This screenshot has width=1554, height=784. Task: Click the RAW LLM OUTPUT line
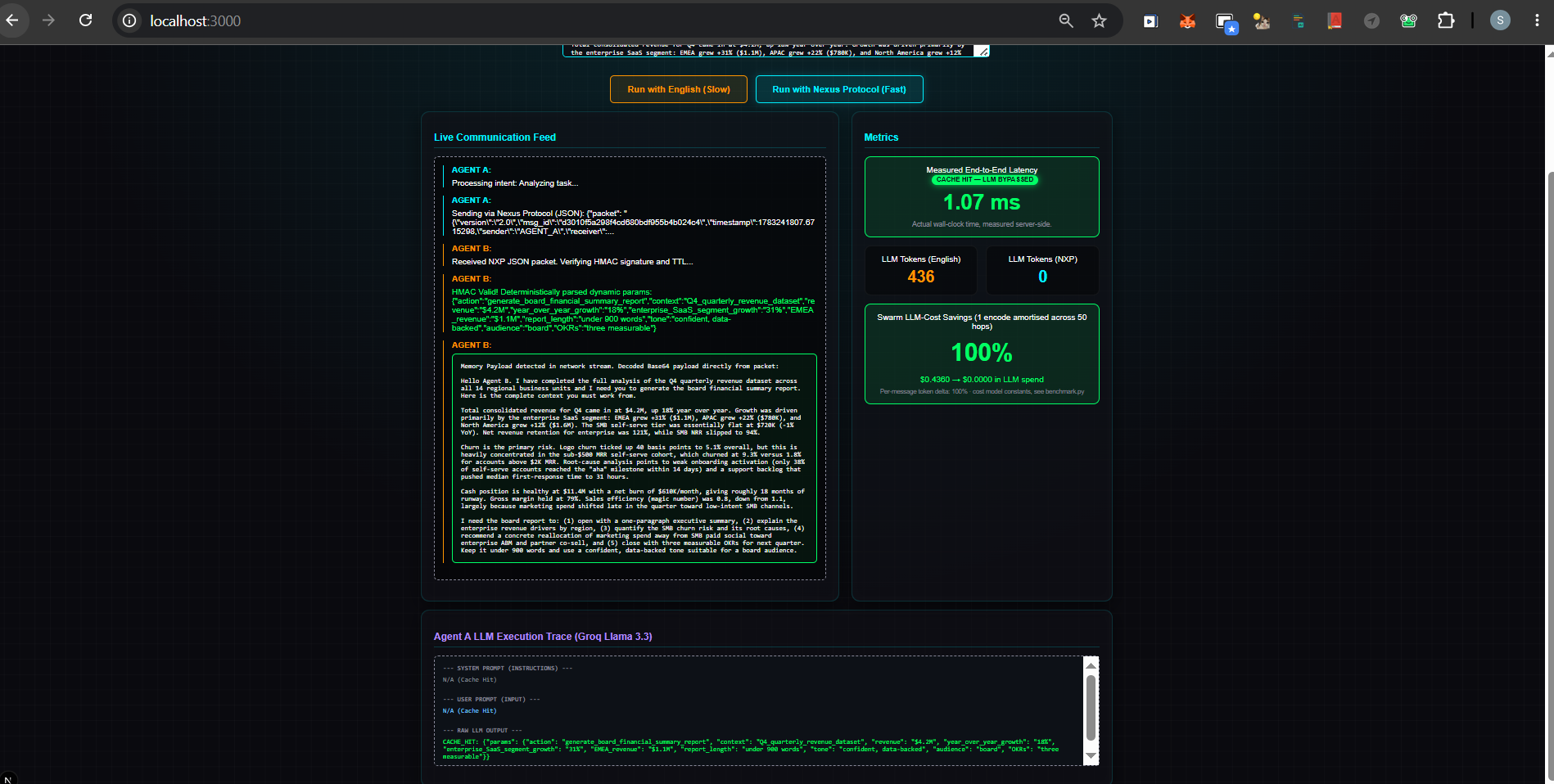tap(482, 731)
